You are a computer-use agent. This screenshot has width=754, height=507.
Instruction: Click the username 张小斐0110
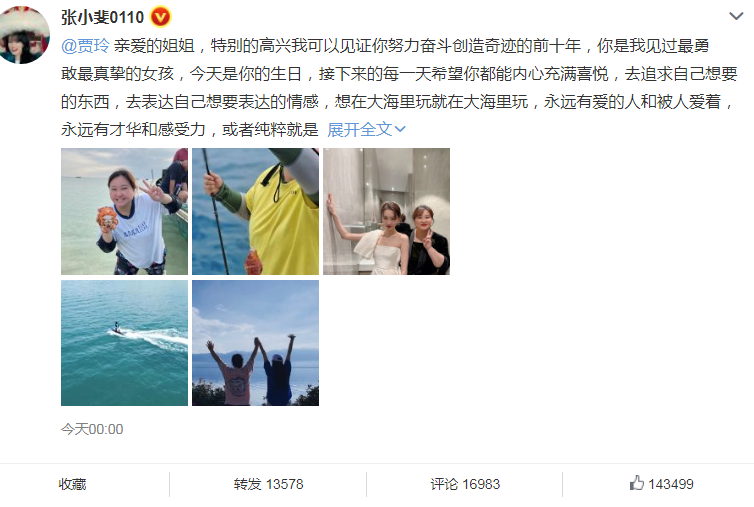102,18
